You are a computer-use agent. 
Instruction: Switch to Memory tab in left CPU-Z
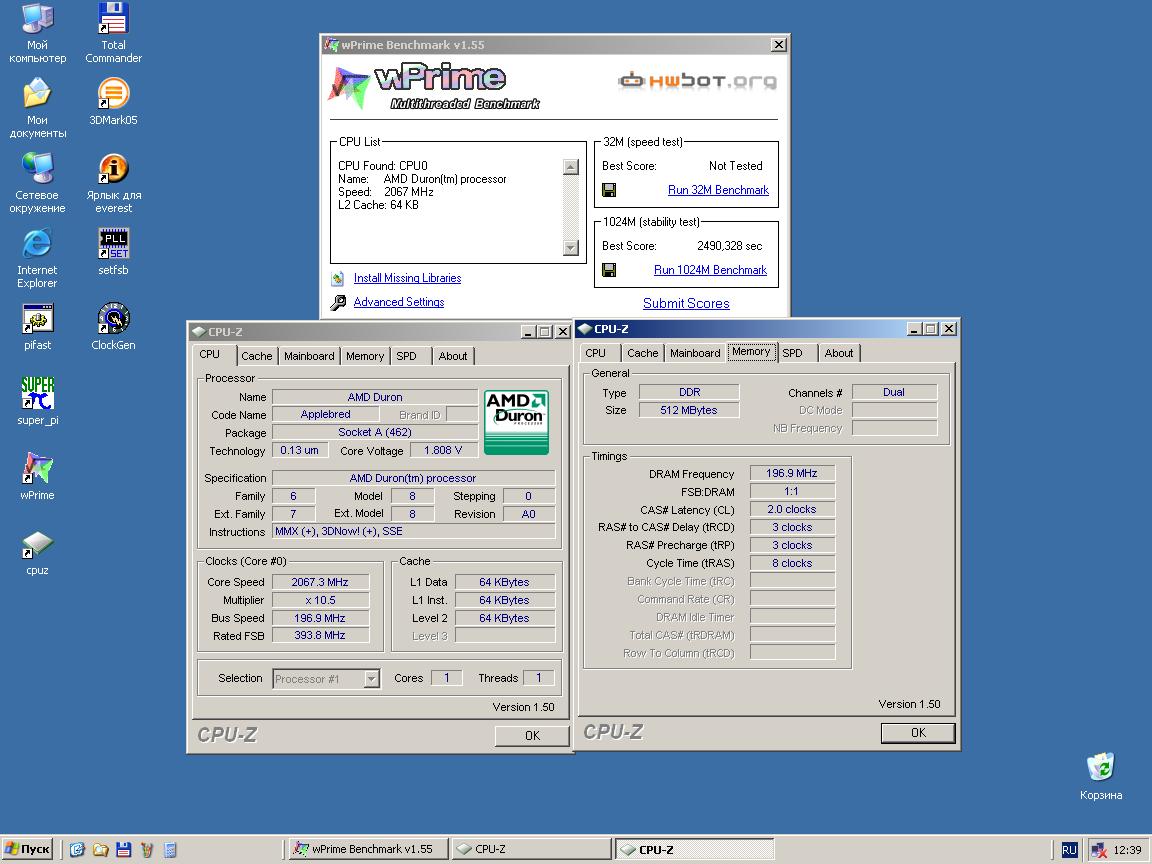point(364,356)
